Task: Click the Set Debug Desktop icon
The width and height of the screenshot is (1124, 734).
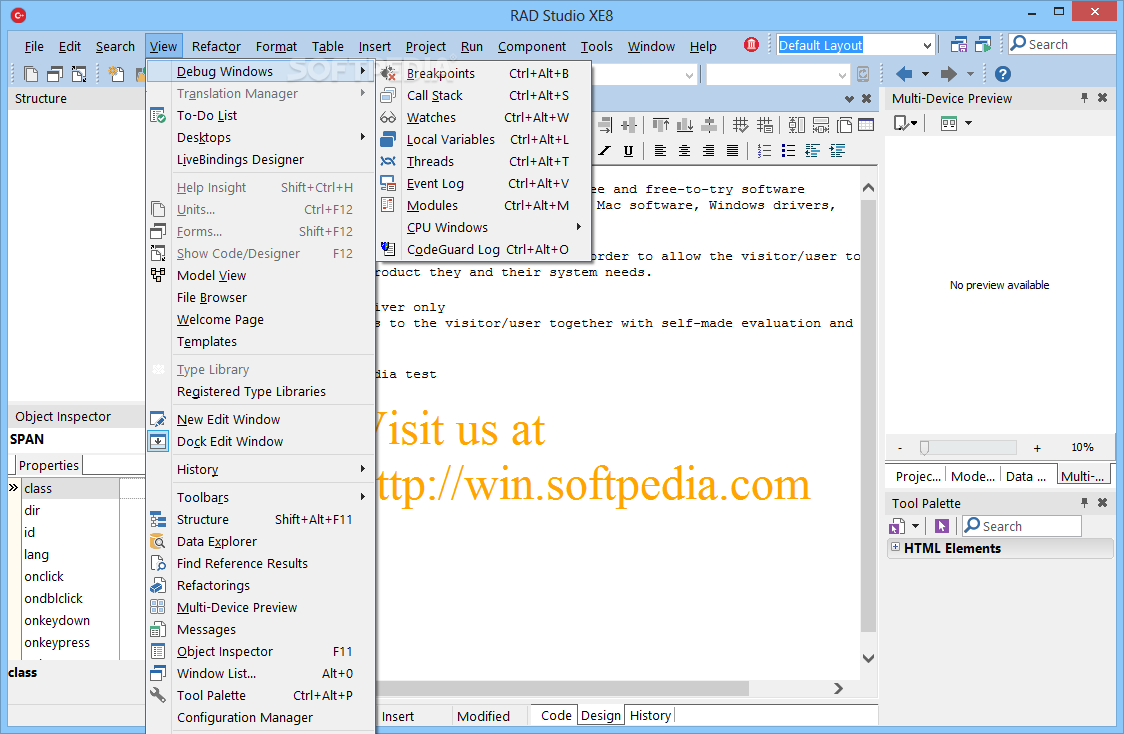Action: 983,44
